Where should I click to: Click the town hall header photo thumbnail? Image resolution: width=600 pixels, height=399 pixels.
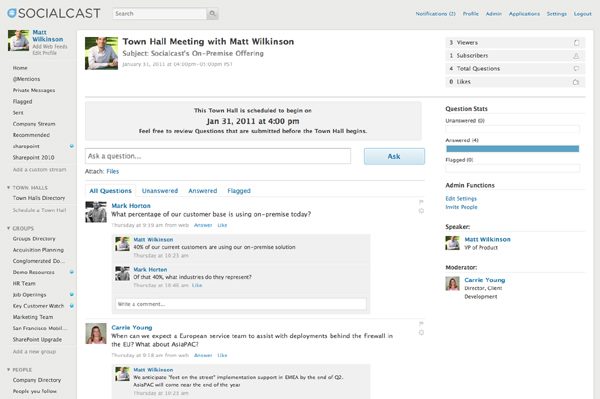[x=101, y=53]
